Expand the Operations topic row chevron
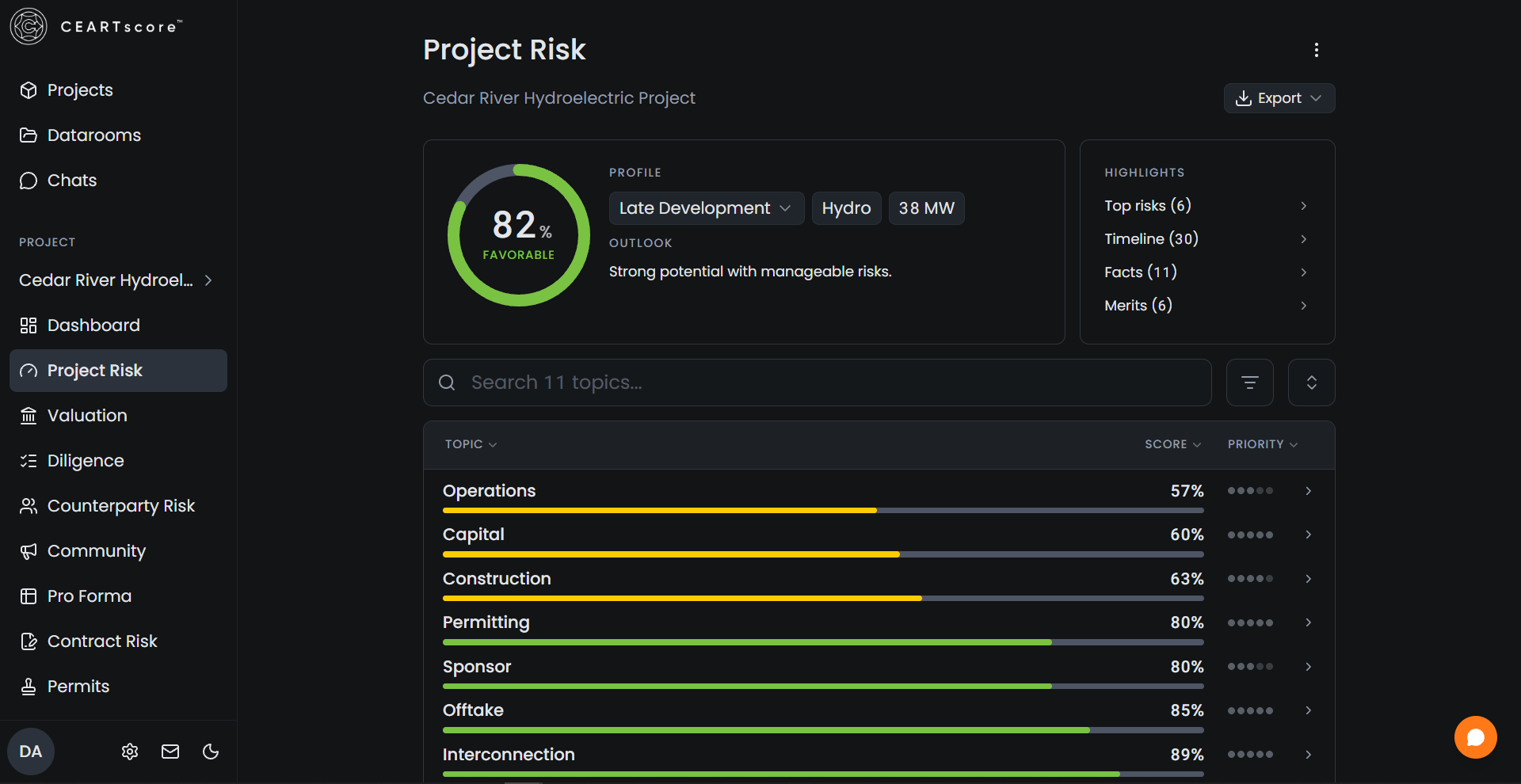The width and height of the screenshot is (1521, 784). pos(1309,491)
